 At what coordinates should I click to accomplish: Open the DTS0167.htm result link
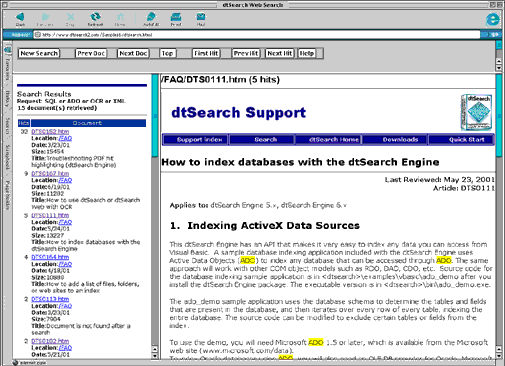coord(50,174)
